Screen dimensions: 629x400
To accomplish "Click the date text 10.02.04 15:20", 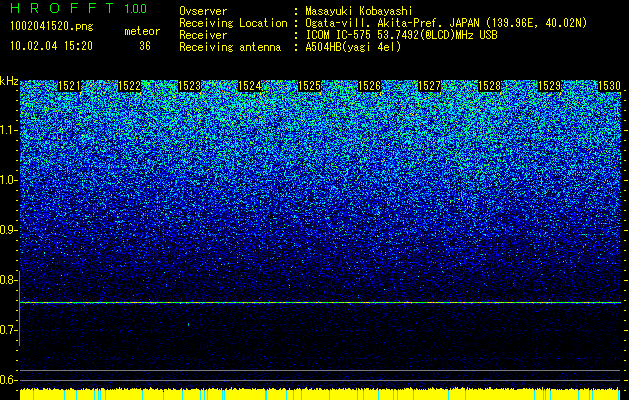I will [x=51, y=46].
